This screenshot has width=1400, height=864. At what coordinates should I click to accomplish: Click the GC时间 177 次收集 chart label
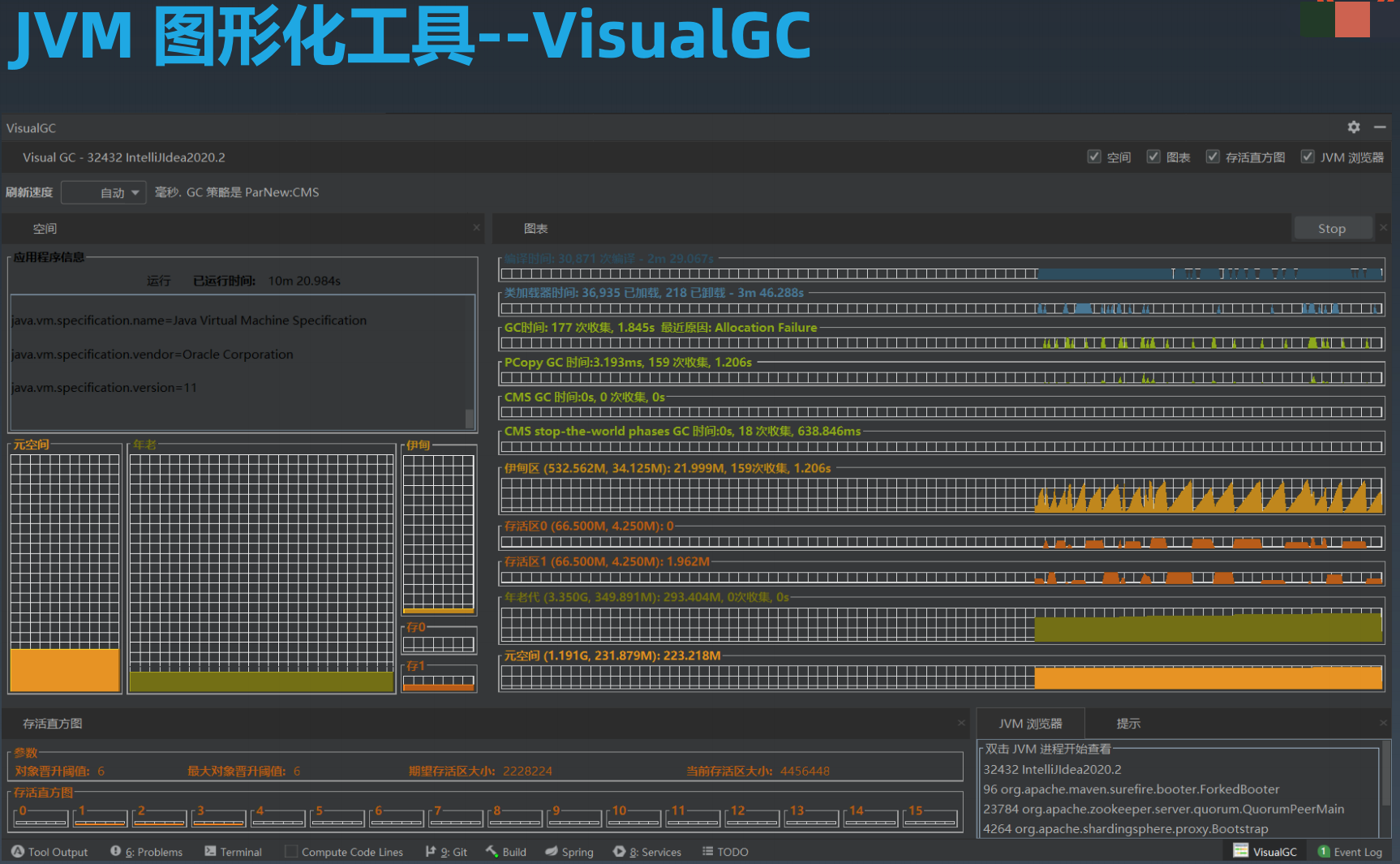click(x=660, y=328)
